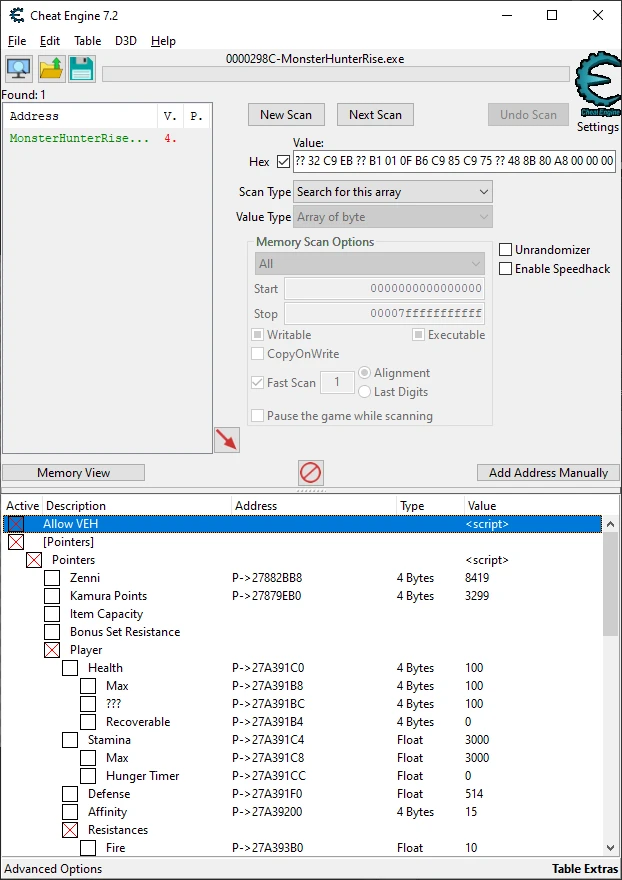Open the memory region All dropdown
The width and height of the screenshot is (622, 880).
pyautogui.click(x=370, y=264)
